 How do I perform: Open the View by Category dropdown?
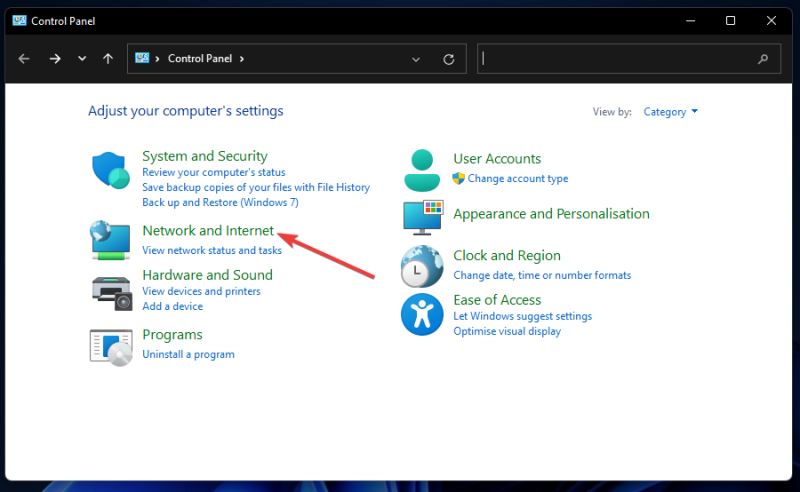671,112
